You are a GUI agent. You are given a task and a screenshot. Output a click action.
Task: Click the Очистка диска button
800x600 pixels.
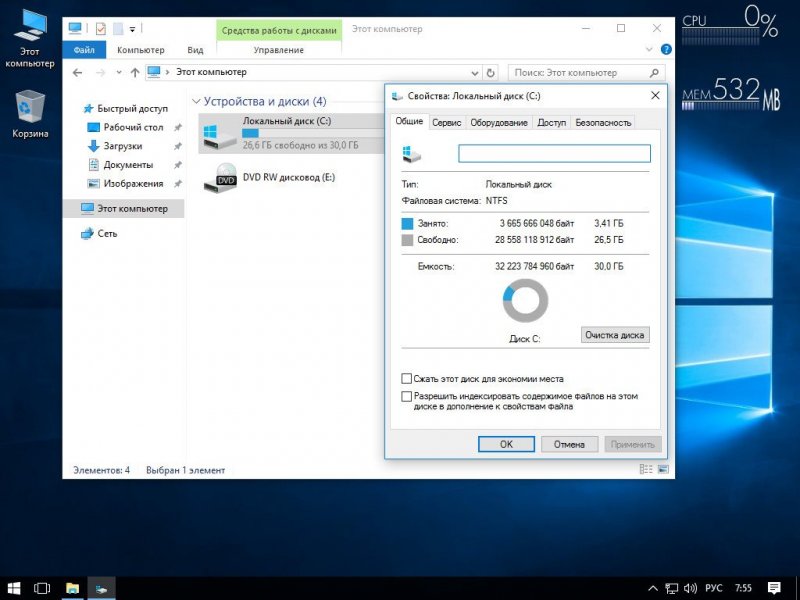(x=615, y=335)
